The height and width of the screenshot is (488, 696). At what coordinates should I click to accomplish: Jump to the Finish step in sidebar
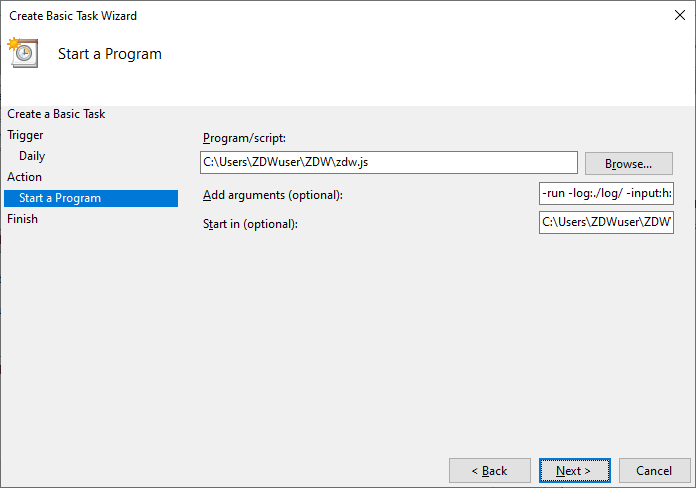[x=22, y=219]
